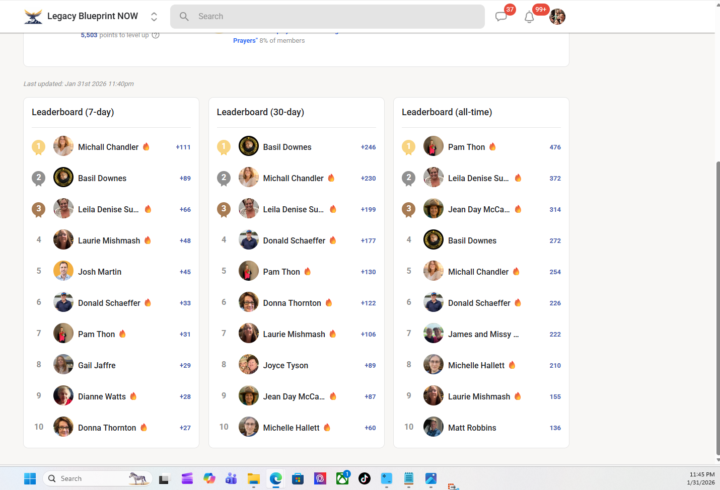
Task: Open Jean Day McCa... in the 30-day leaderboard
Action: (x=294, y=397)
